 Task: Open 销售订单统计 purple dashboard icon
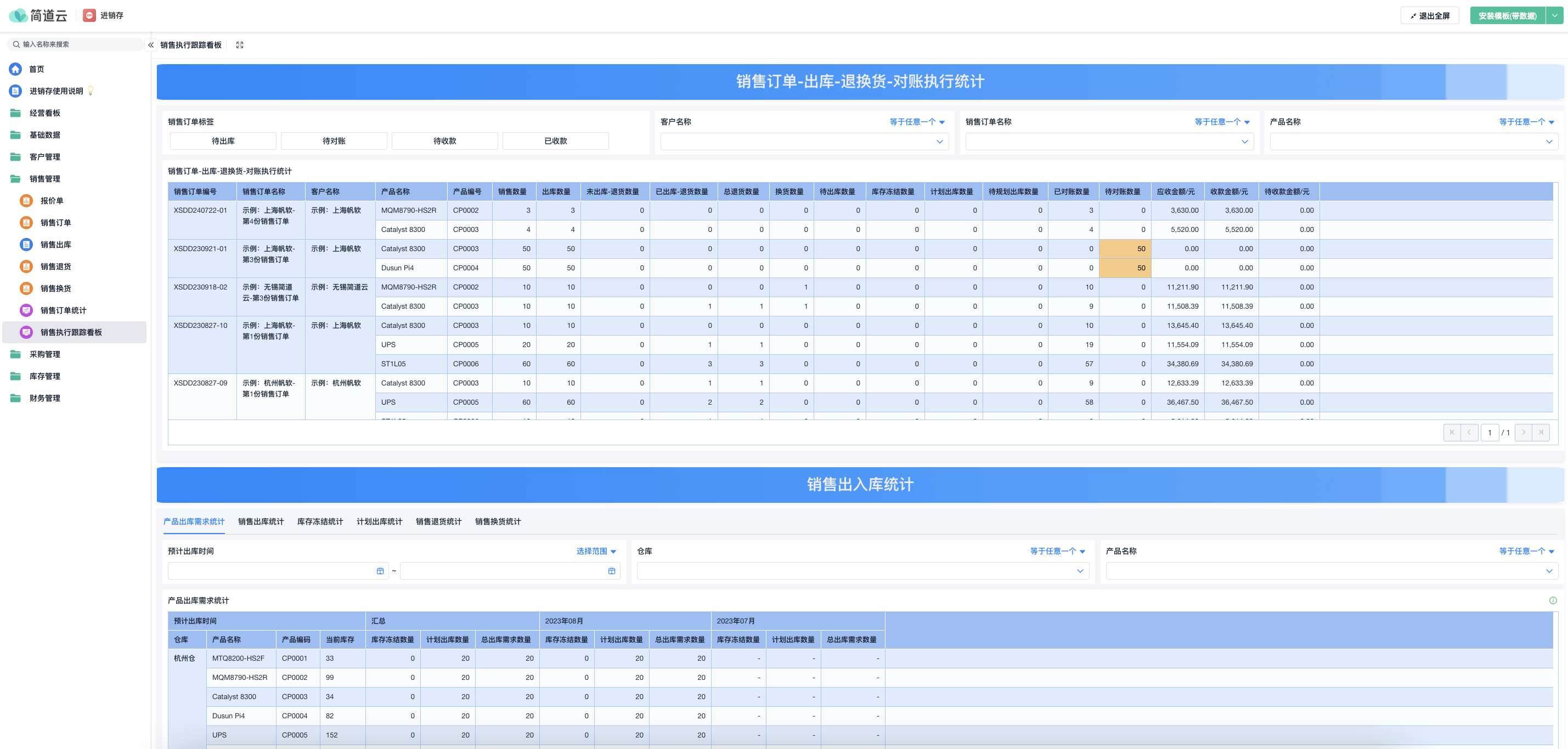tap(63, 310)
